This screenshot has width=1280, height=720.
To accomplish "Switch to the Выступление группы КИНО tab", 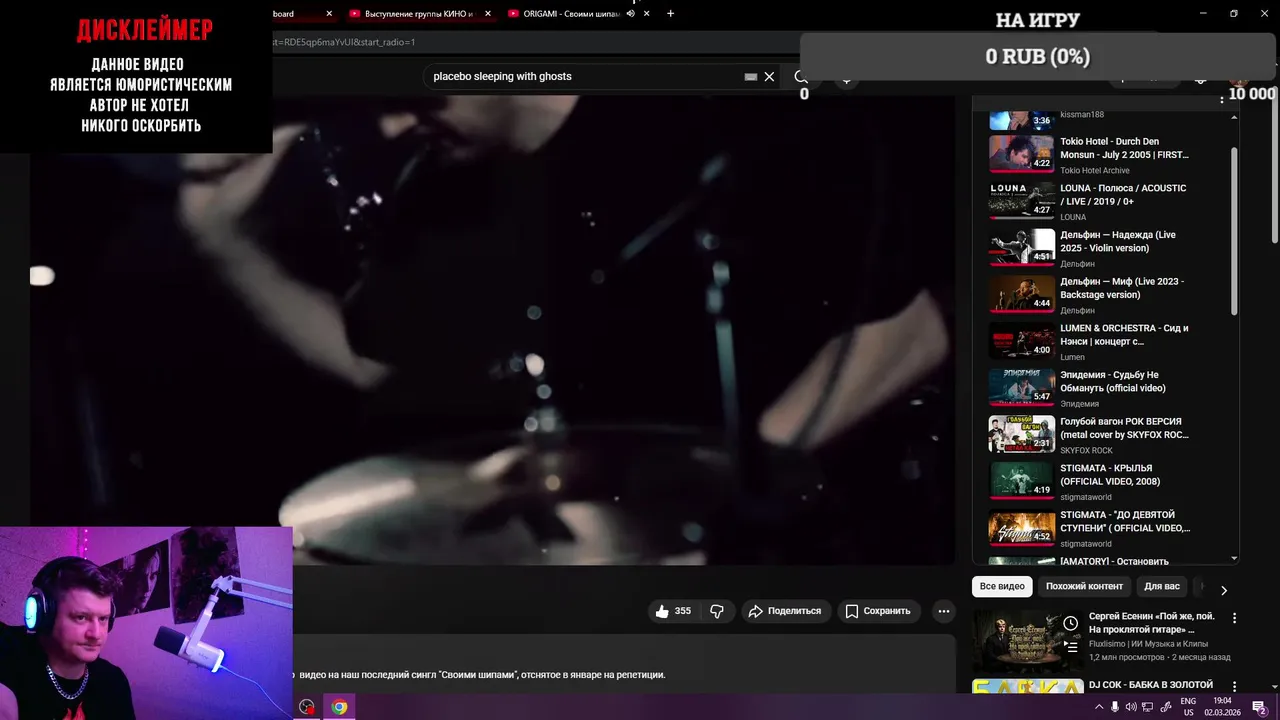I will click(419, 14).
